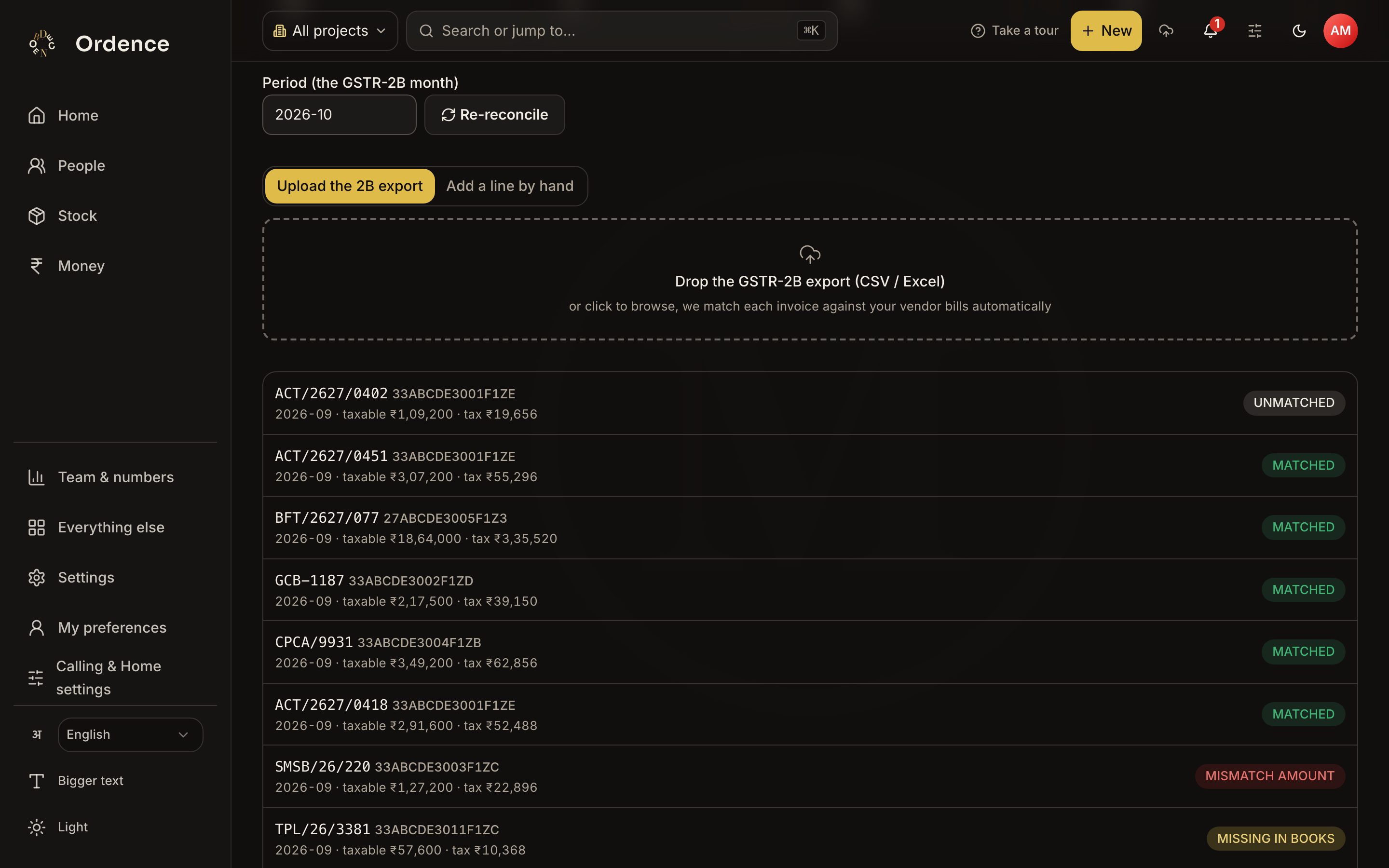Select the Upload the 2B export tab
1389x868 pixels.
(350, 186)
